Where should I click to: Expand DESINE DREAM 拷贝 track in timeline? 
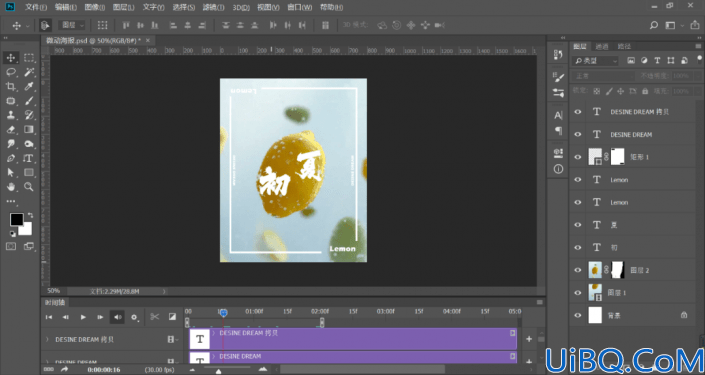click(x=47, y=339)
